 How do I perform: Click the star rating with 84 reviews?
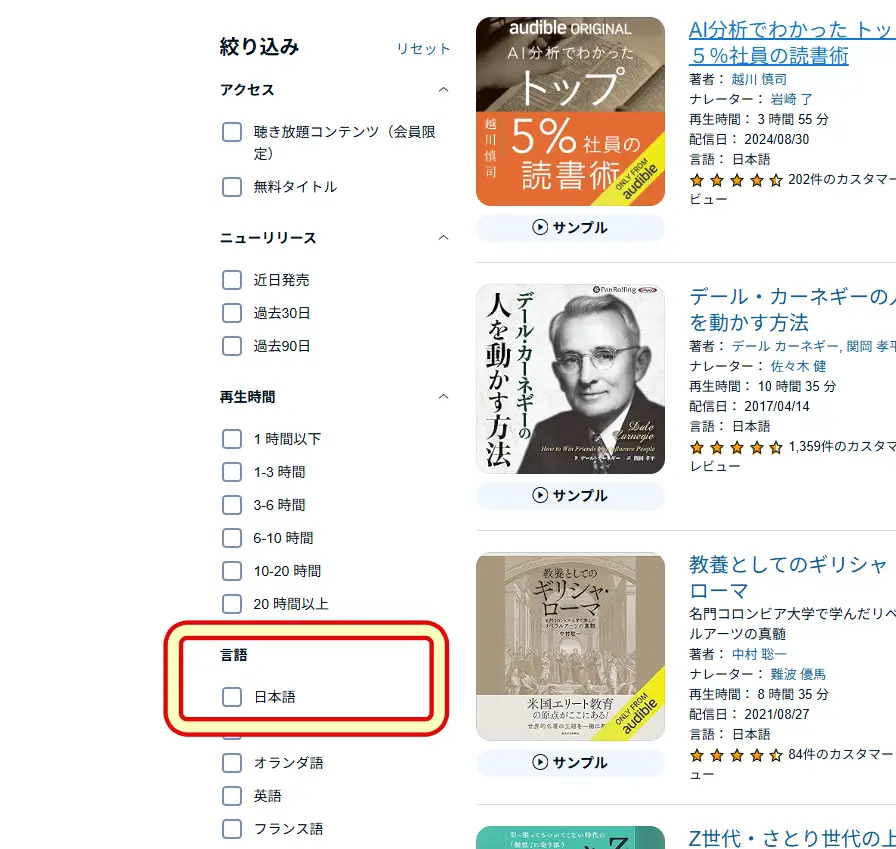(x=736, y=755)
